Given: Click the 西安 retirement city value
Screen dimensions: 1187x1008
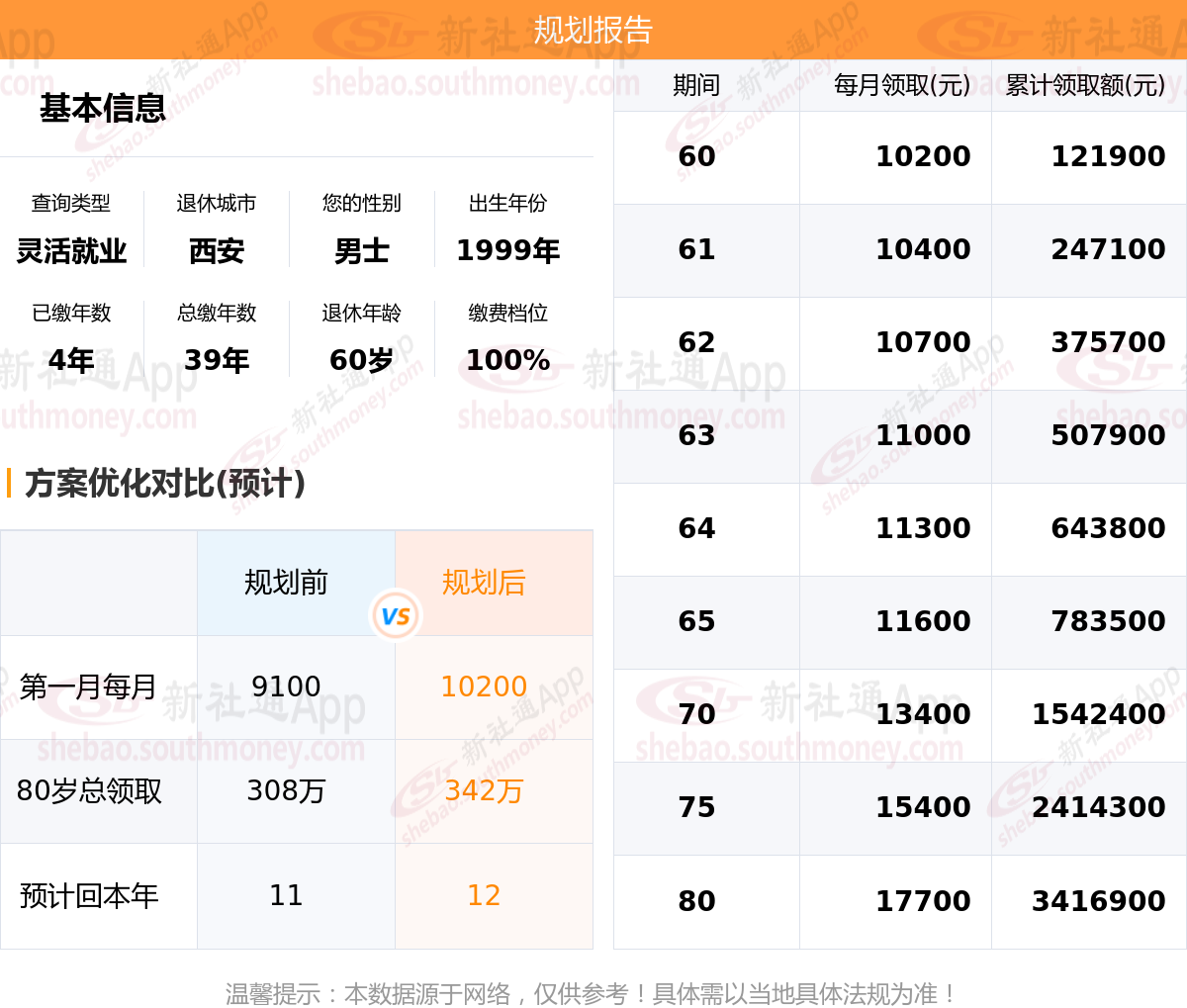Looking at the screenshot, I should (x=217, y=251).
